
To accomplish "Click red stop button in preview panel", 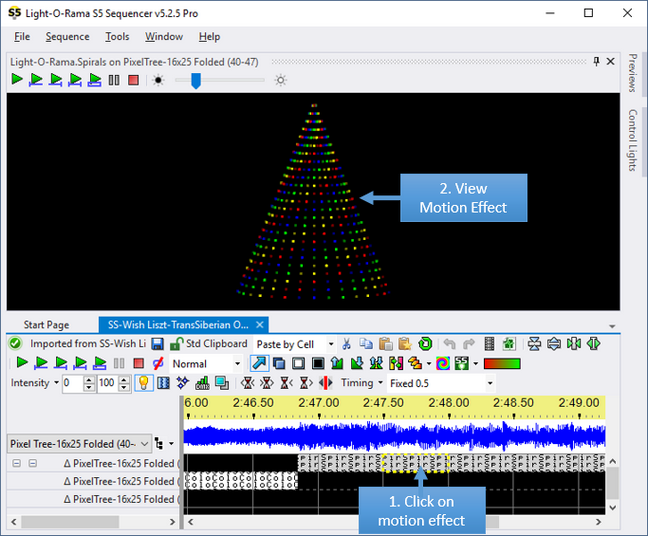I will point(133,80).
